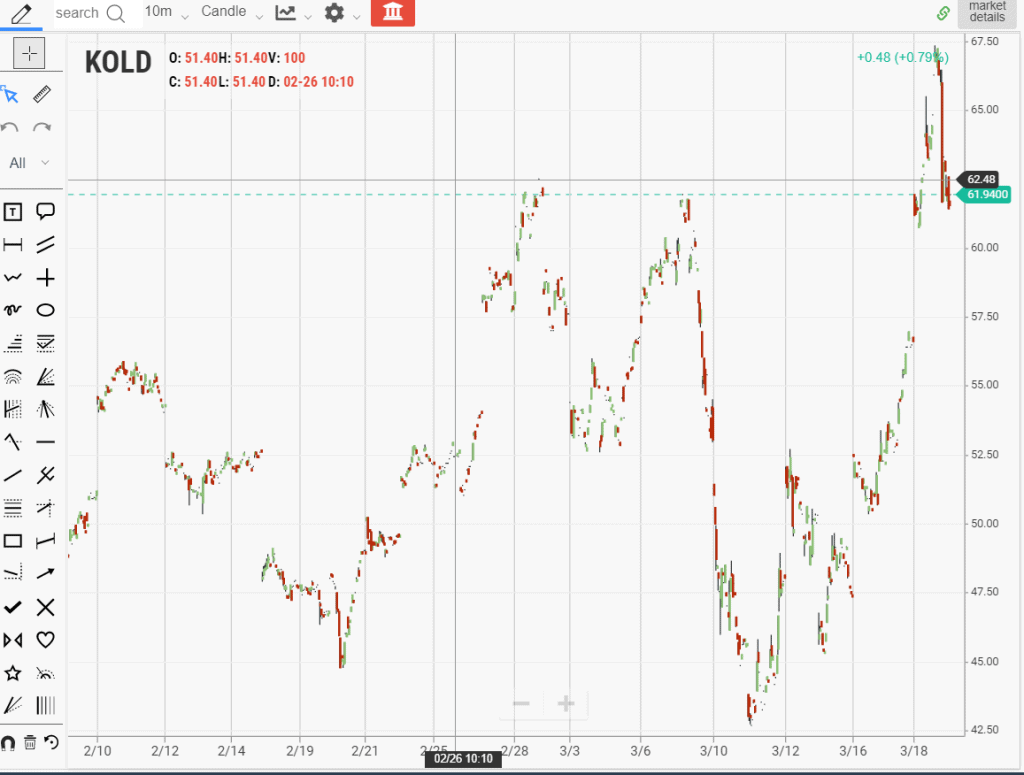Open the Candle chart type dropdown

click(x=232, y=12)
